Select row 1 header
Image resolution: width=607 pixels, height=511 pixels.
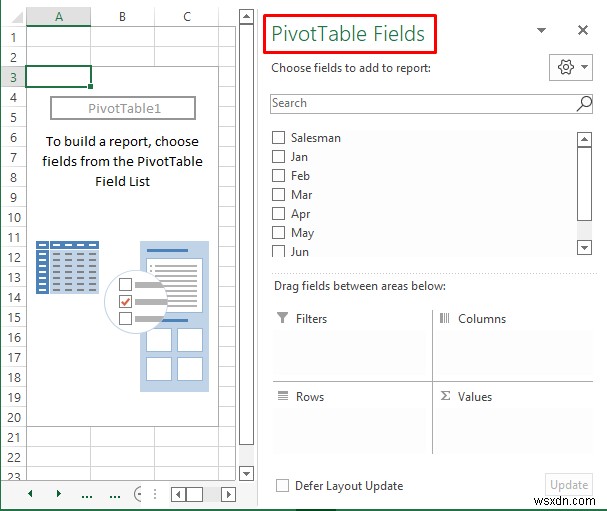14,37
